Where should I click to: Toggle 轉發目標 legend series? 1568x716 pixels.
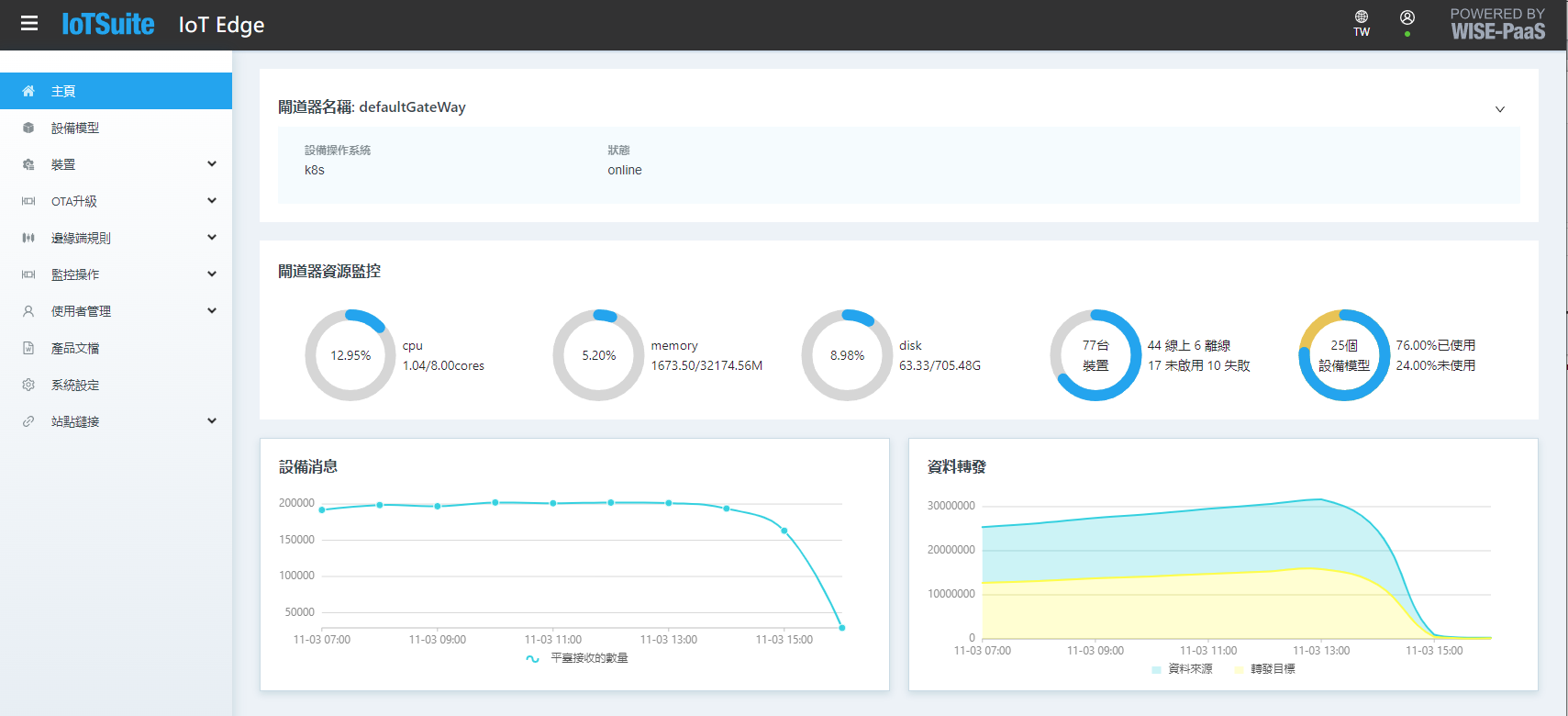point(1264,669)
